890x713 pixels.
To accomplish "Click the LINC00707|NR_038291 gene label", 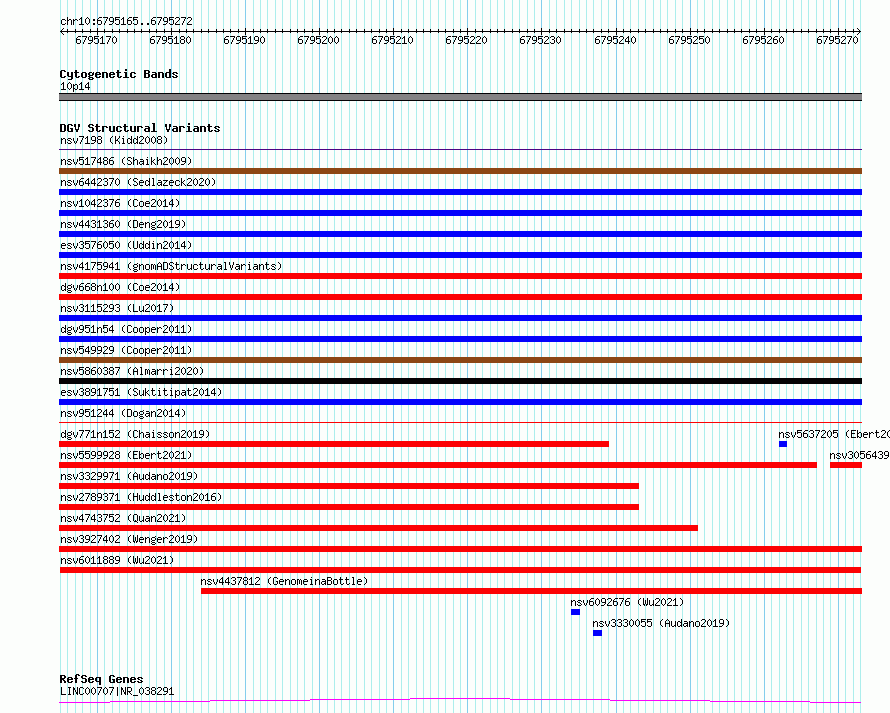I will 117,691.
